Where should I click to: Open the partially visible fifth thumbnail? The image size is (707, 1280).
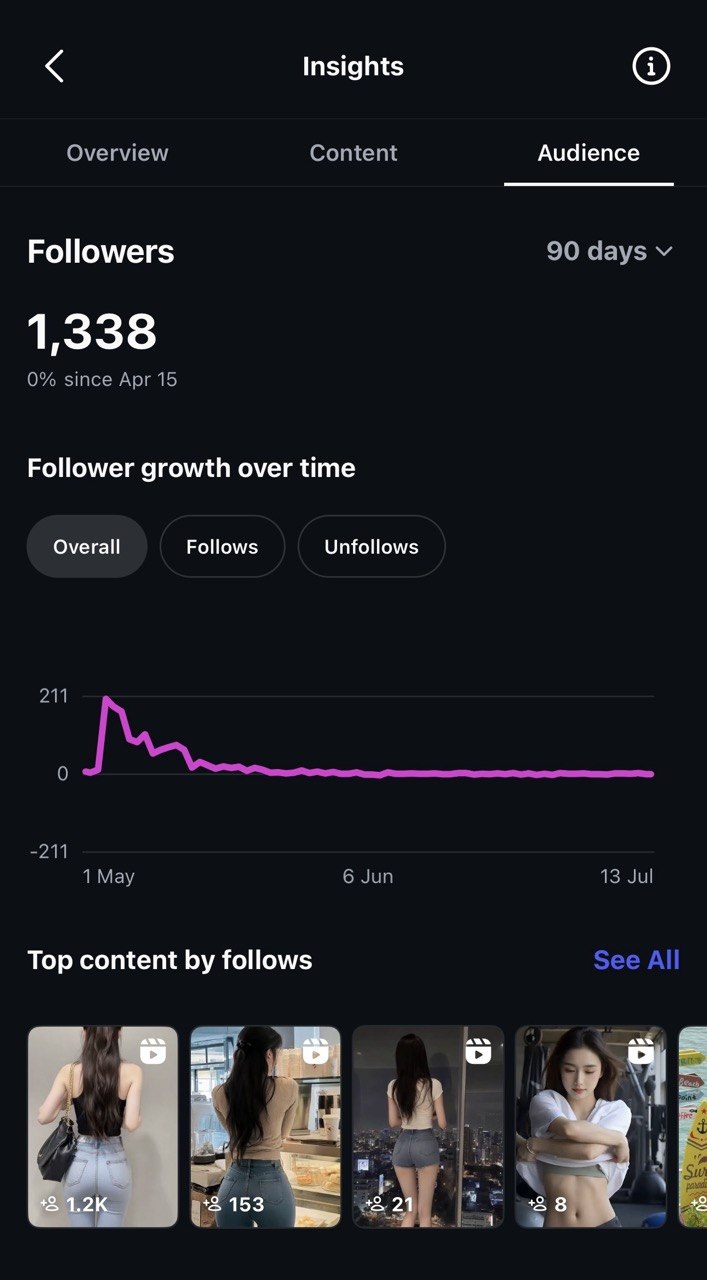(692, 1127)
